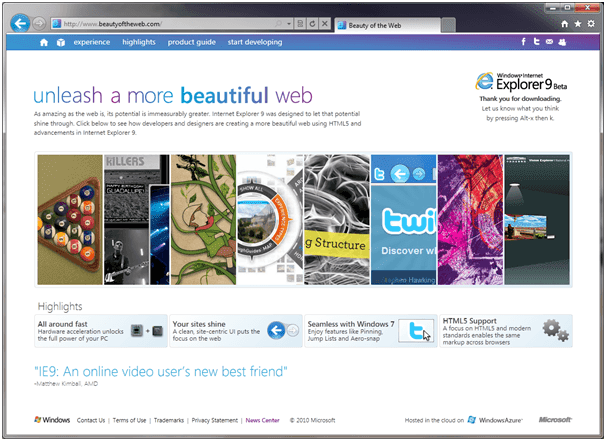The image size is (606, 441).
Task: Click the browser Back arrow button
Action: pyautogui.click(x=20, y=24)
